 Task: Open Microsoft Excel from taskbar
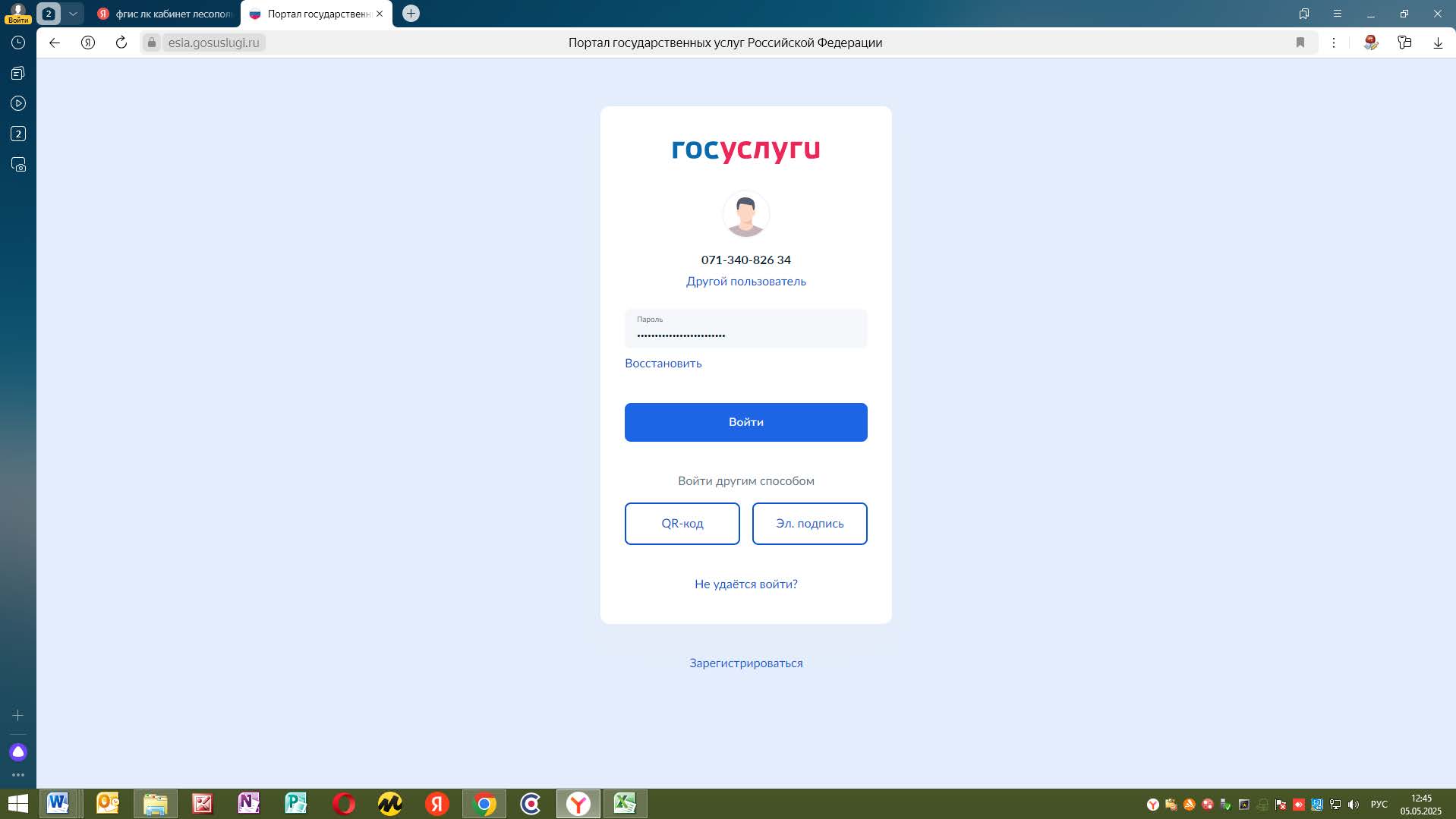[625, 803]
